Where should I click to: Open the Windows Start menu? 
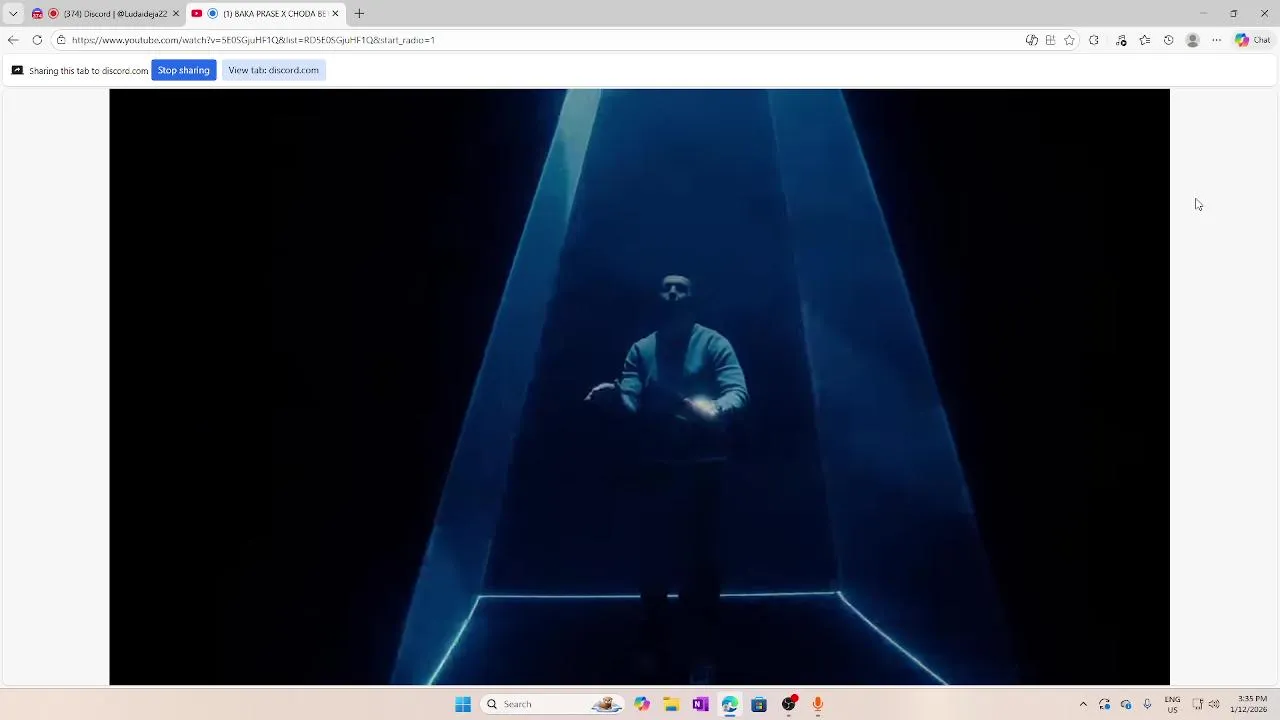pos(463,704)
